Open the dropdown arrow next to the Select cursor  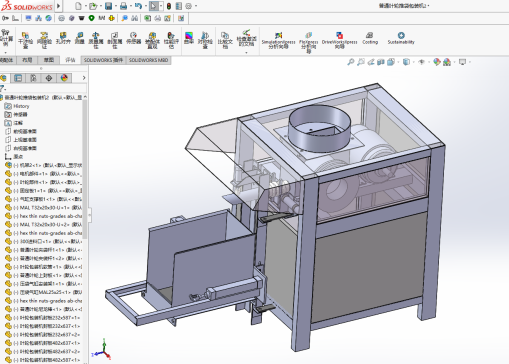(161, 6)
